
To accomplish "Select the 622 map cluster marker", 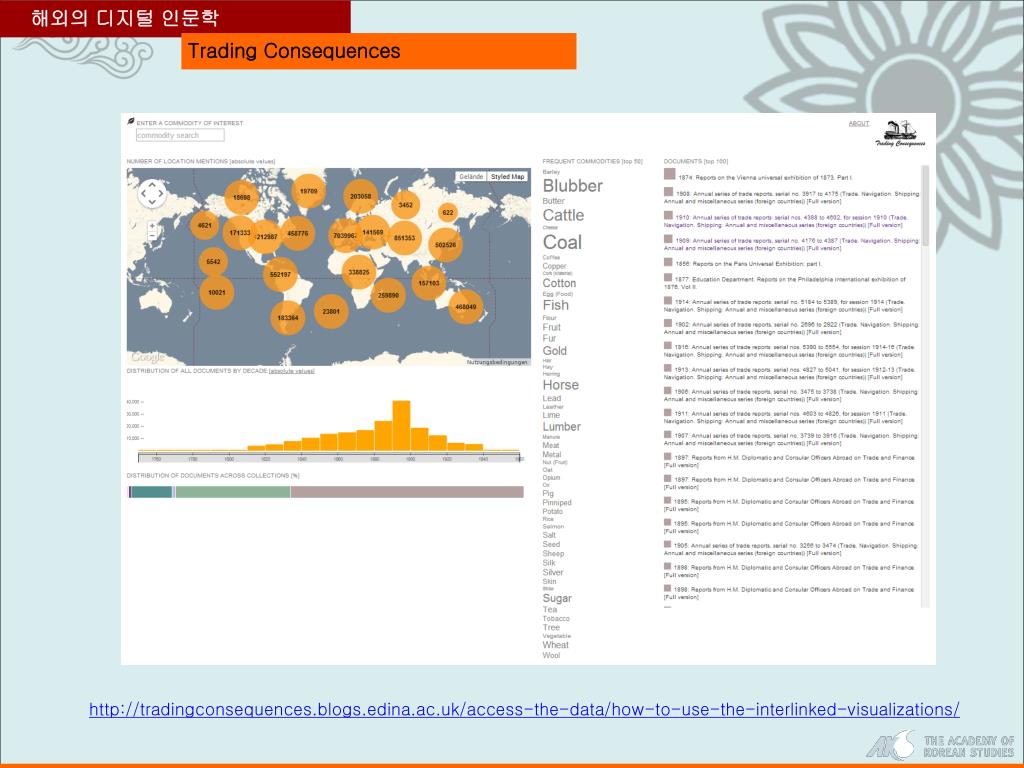I will click(448, 212).
